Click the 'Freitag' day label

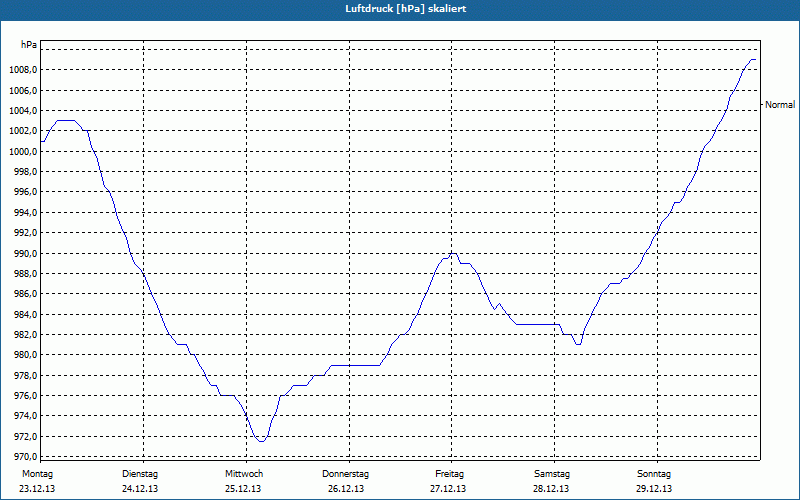pyautogui.click(x=449, y=474)
